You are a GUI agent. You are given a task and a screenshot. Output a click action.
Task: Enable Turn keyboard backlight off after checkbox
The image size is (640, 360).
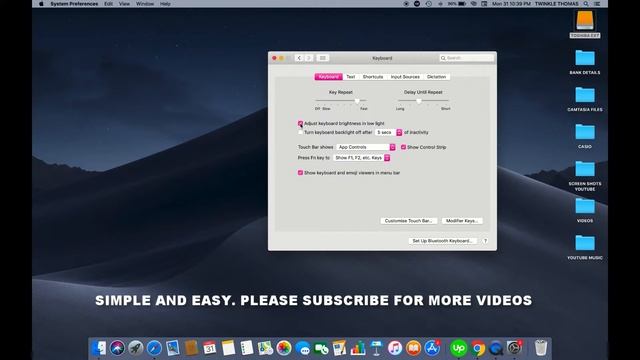point(300,132)
